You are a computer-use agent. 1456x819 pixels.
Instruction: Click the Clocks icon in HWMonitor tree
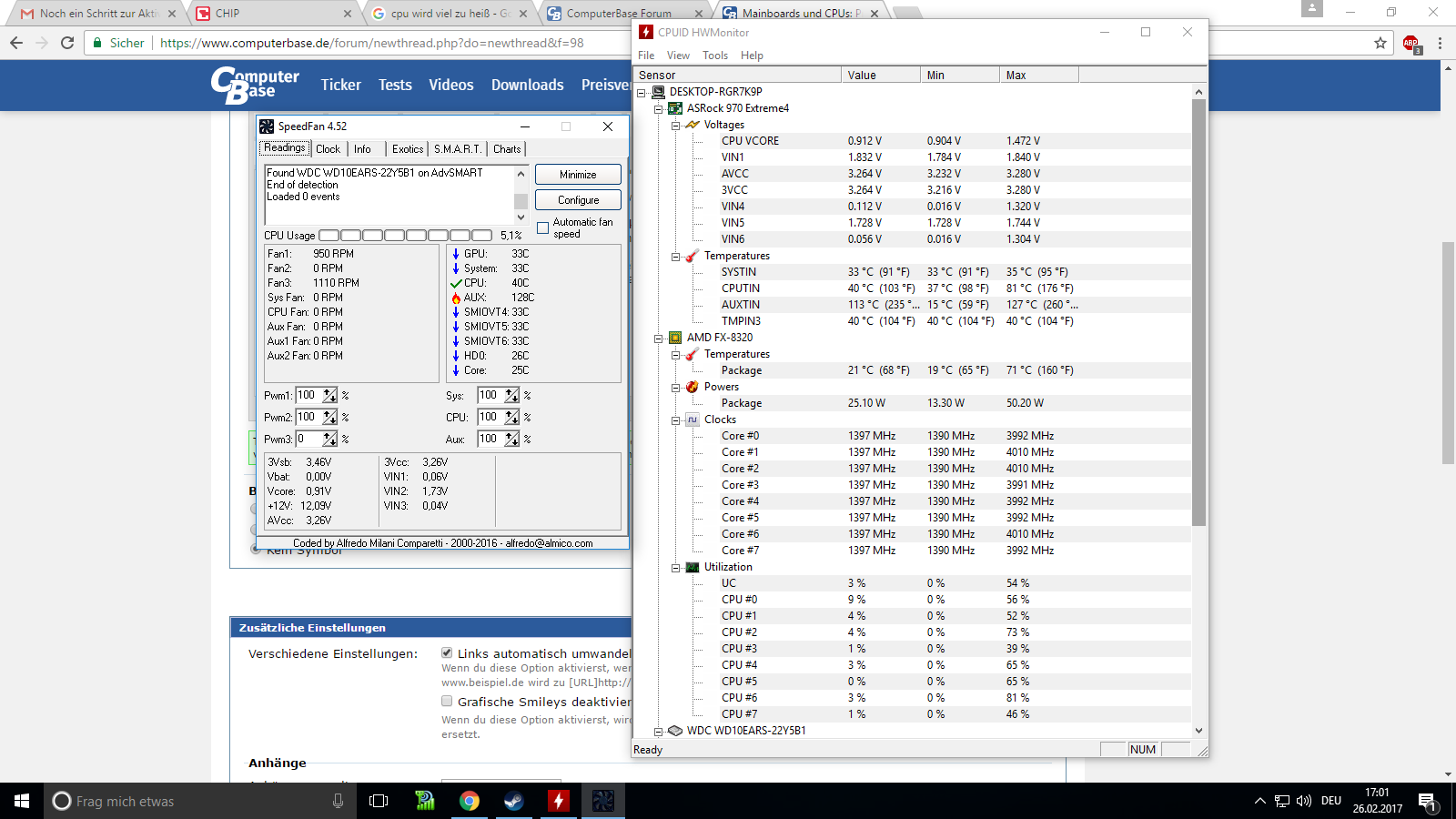[x=693, y=420]
